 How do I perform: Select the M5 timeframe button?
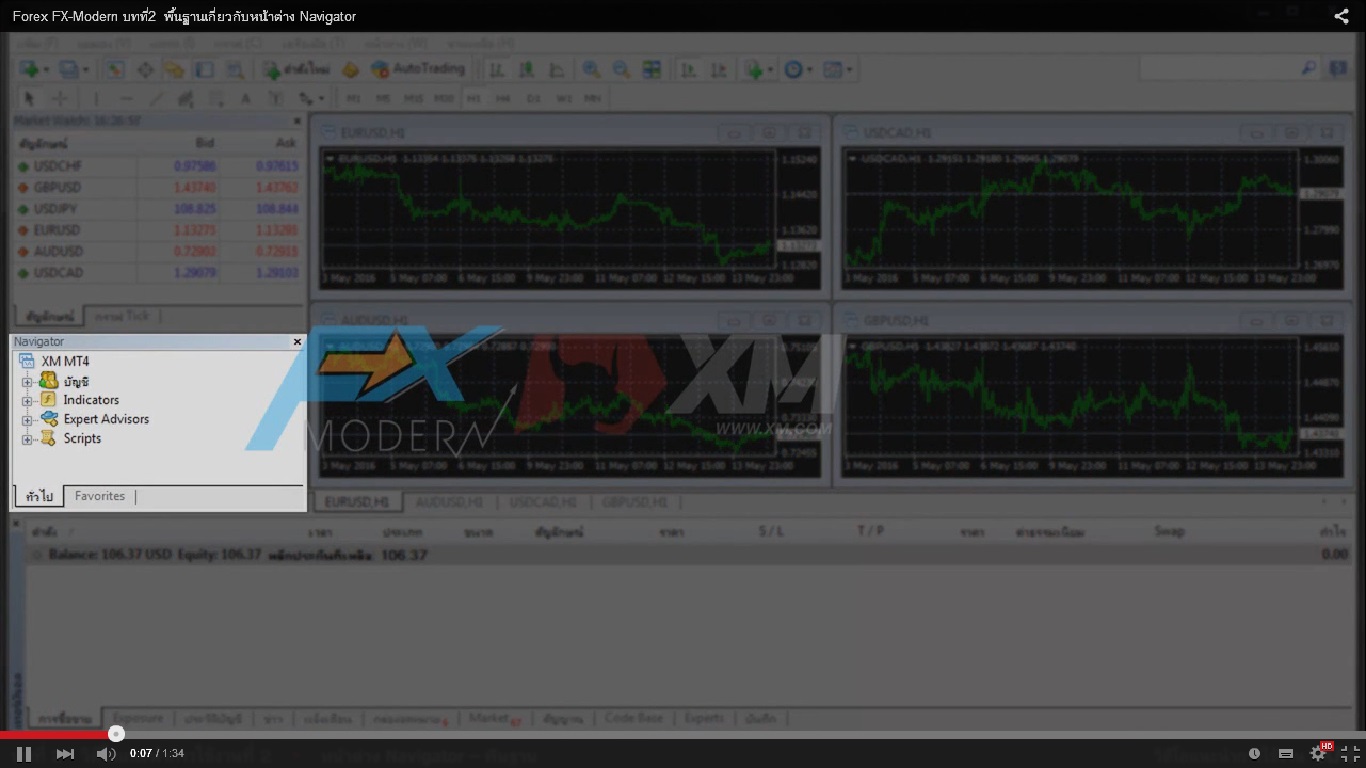click(382, 98)
